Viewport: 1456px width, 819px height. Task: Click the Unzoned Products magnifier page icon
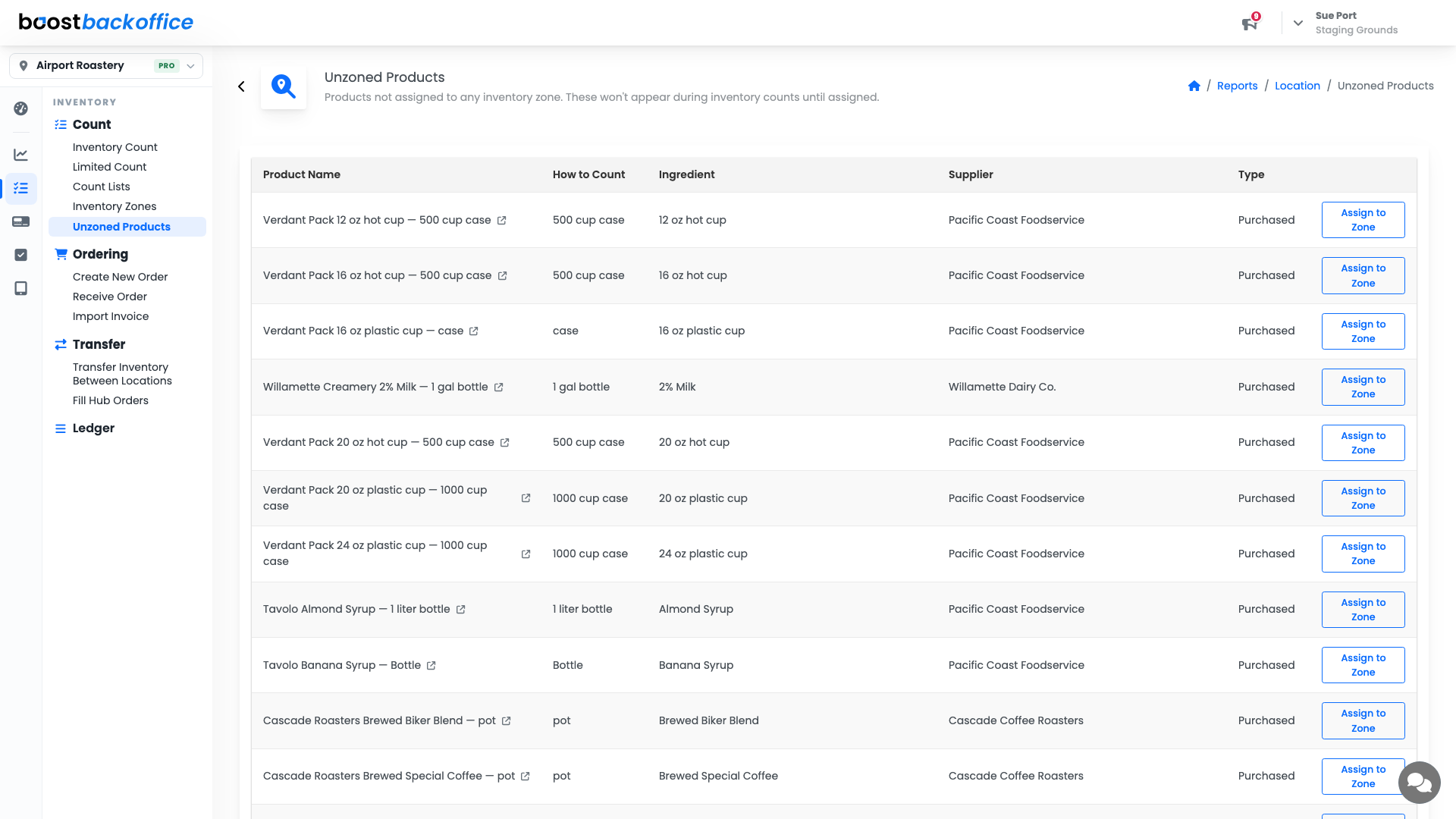click(284, 86)
